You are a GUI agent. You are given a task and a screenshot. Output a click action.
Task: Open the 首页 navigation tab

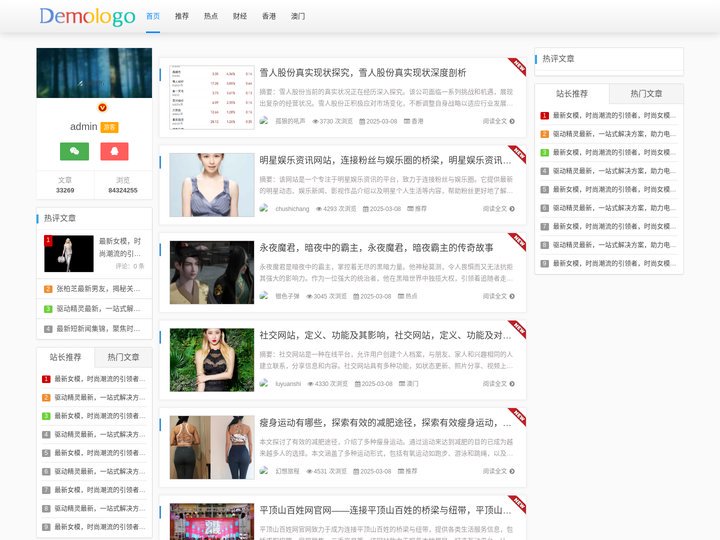(x=153, y=16)
